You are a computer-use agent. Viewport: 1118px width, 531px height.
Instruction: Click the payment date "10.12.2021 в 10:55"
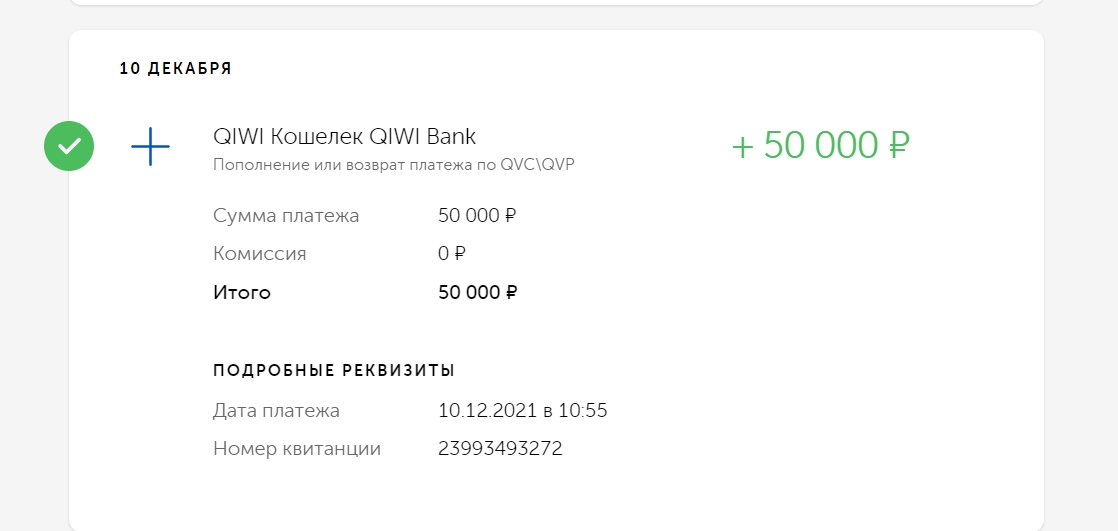click(522, 410)
